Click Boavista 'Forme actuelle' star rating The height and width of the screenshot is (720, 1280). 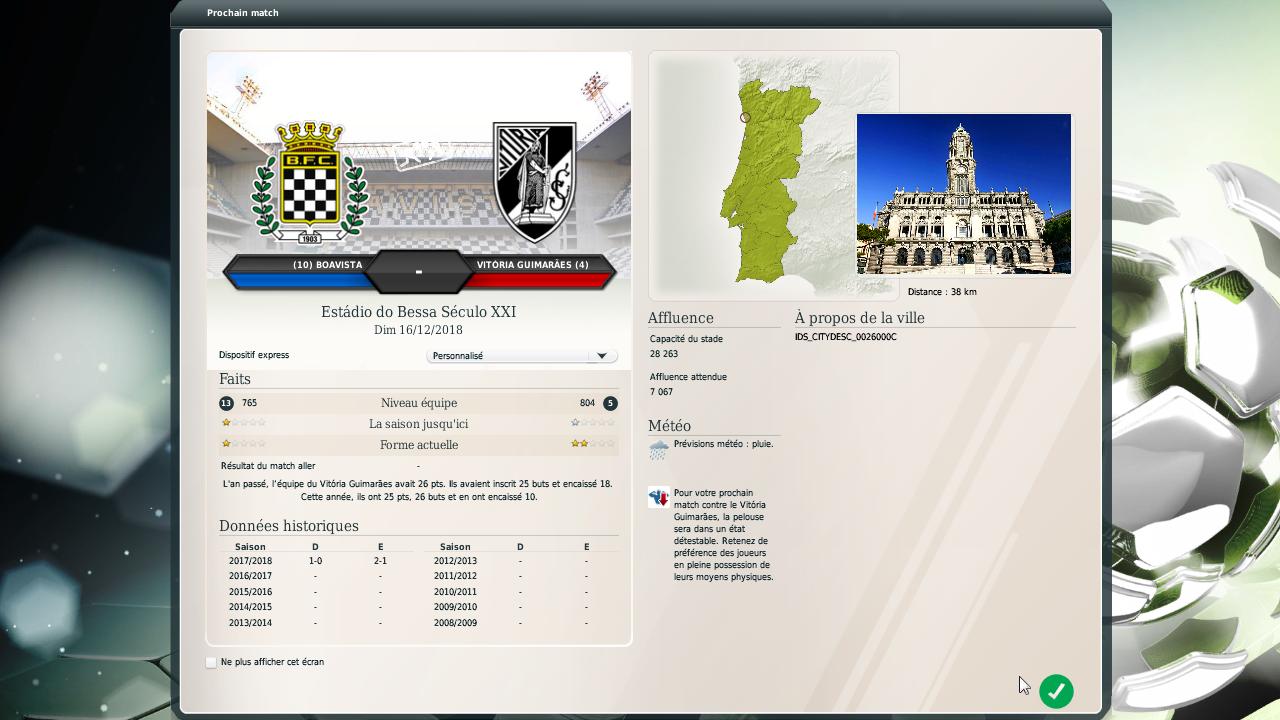point(243,443)
